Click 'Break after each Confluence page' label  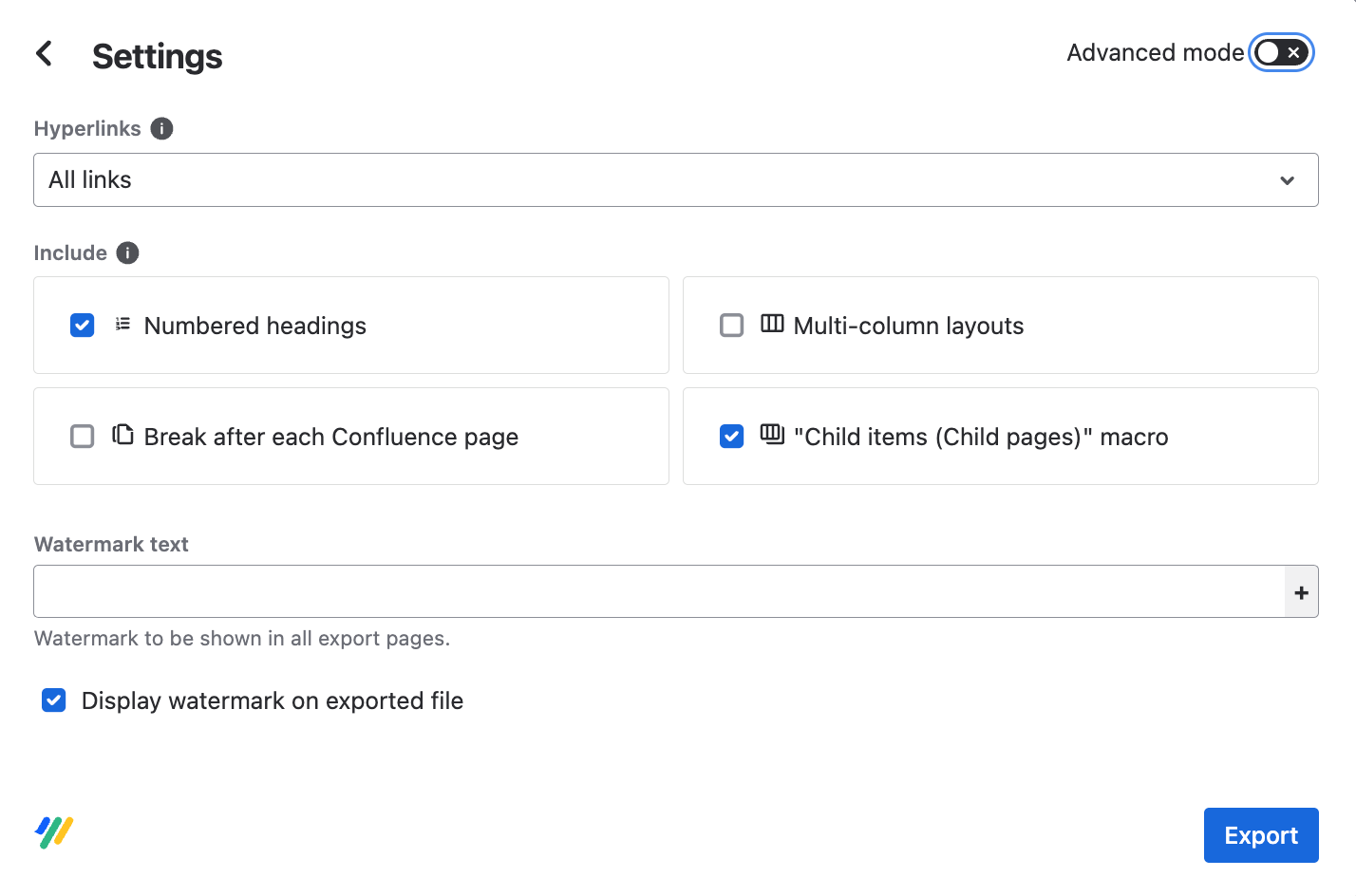331,437
